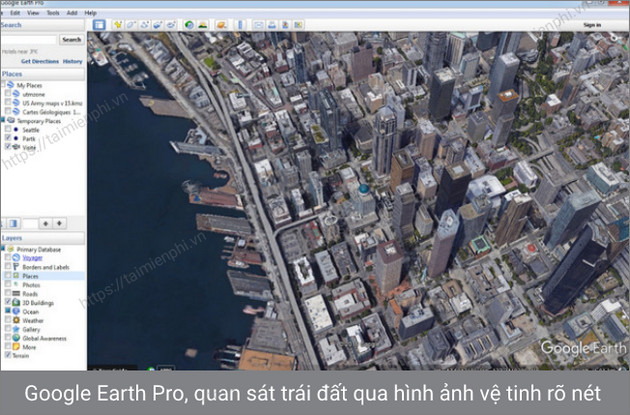Show historical imagery clock icon

[x=189, y=25]
